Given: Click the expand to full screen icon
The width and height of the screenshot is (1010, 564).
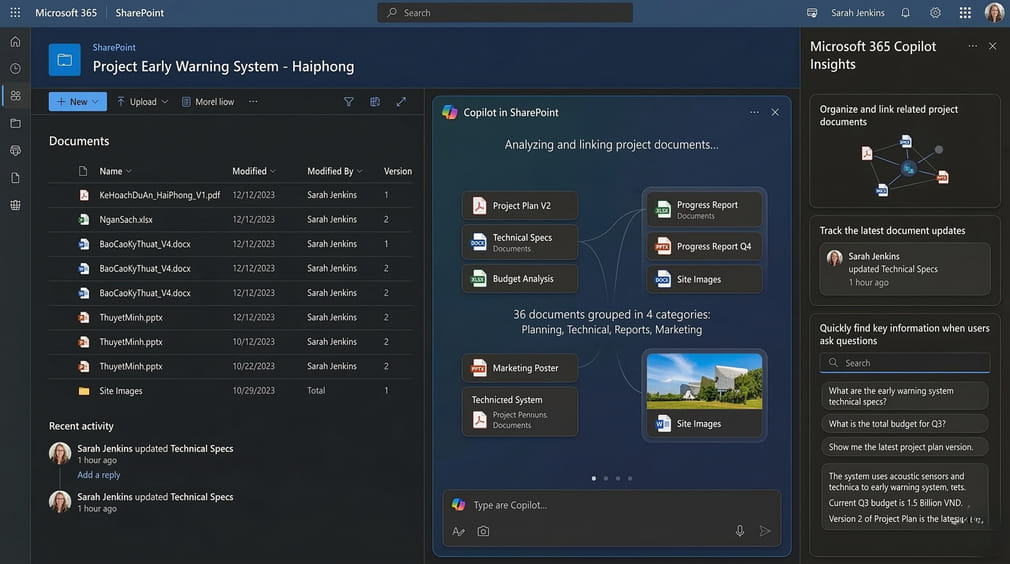Looking at the screenshot, I should click(x=401, y=102).
